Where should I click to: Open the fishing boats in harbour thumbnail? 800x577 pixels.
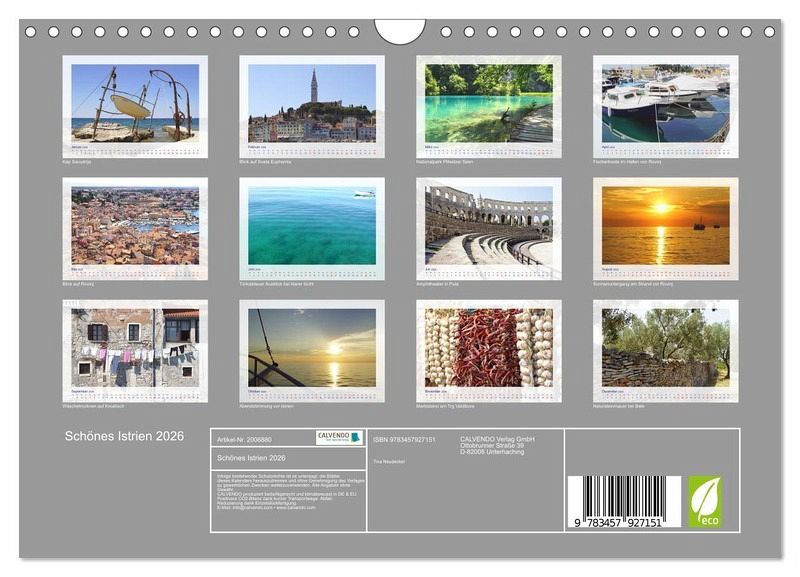(666, 107)
